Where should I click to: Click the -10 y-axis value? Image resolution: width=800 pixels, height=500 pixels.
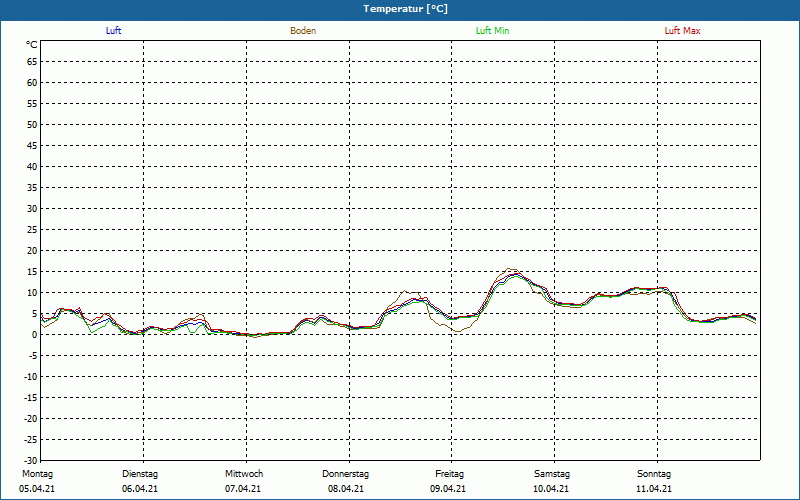pyautogui.click(x=32, y=377)
